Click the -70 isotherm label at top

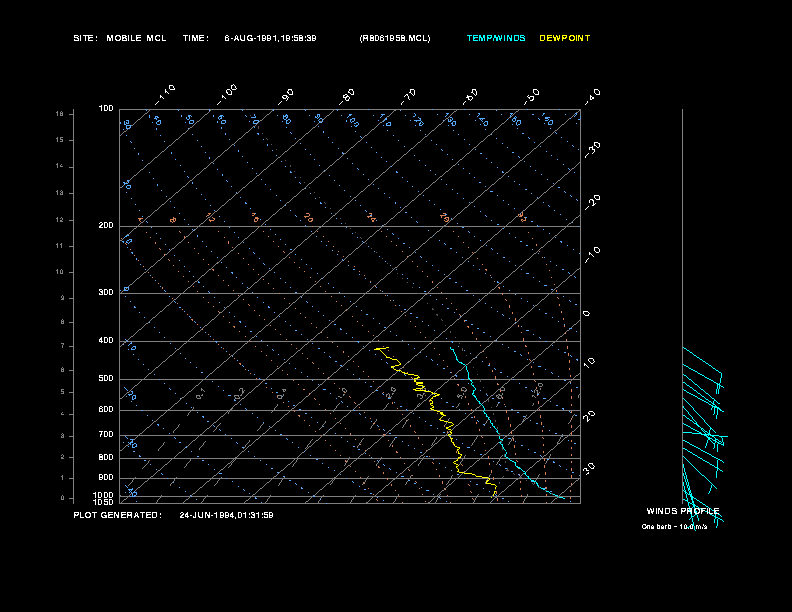point(408,97)
